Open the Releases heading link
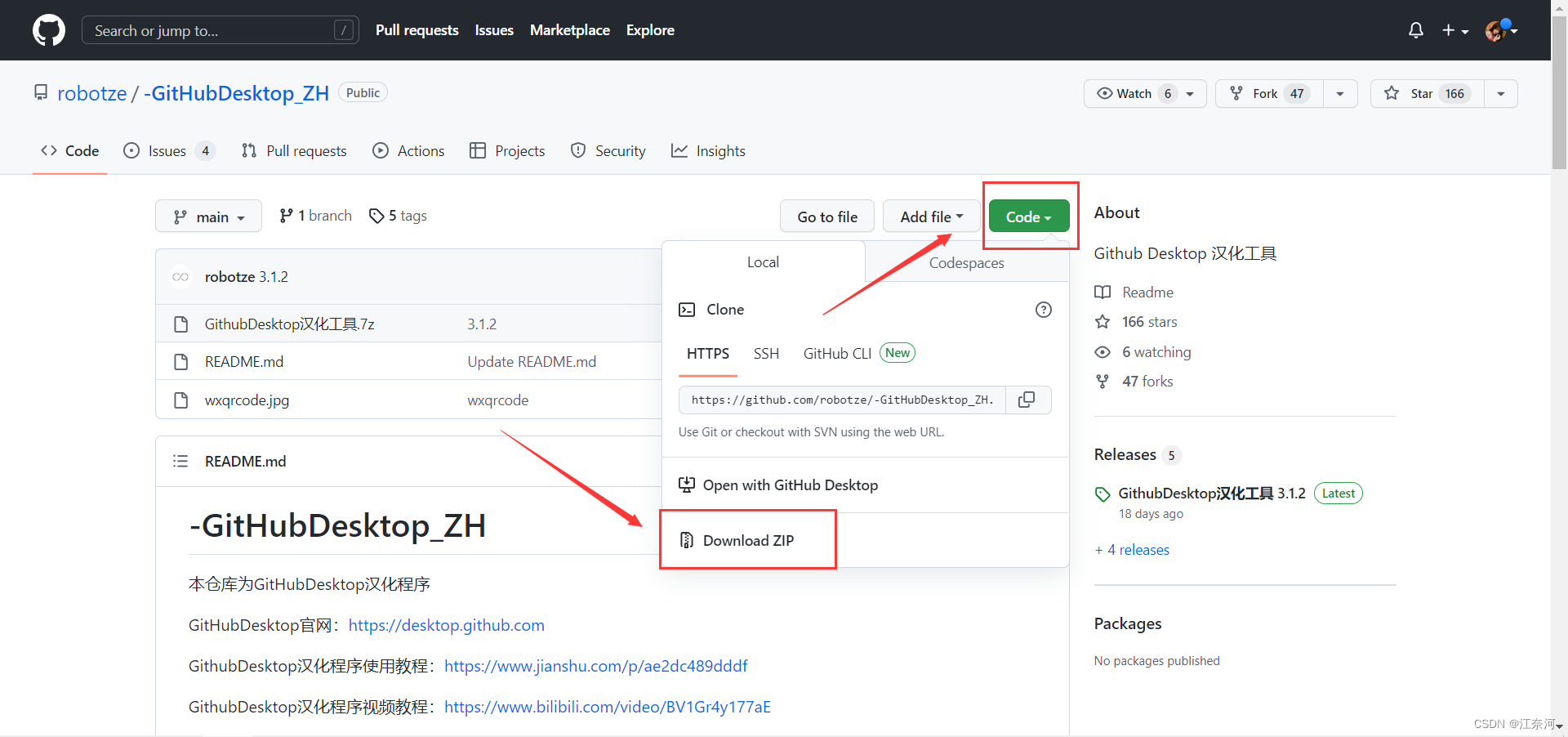 pos(1125,454)
